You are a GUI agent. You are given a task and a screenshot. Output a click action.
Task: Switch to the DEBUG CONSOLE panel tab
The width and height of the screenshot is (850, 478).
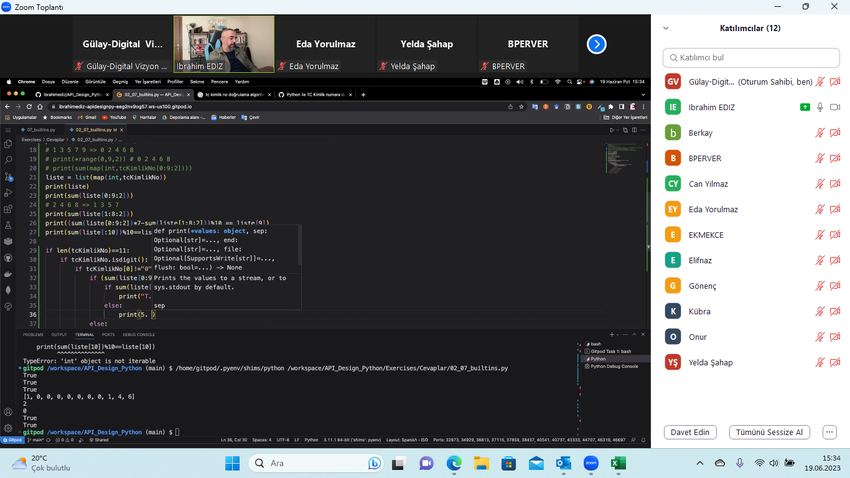[138, 335]
